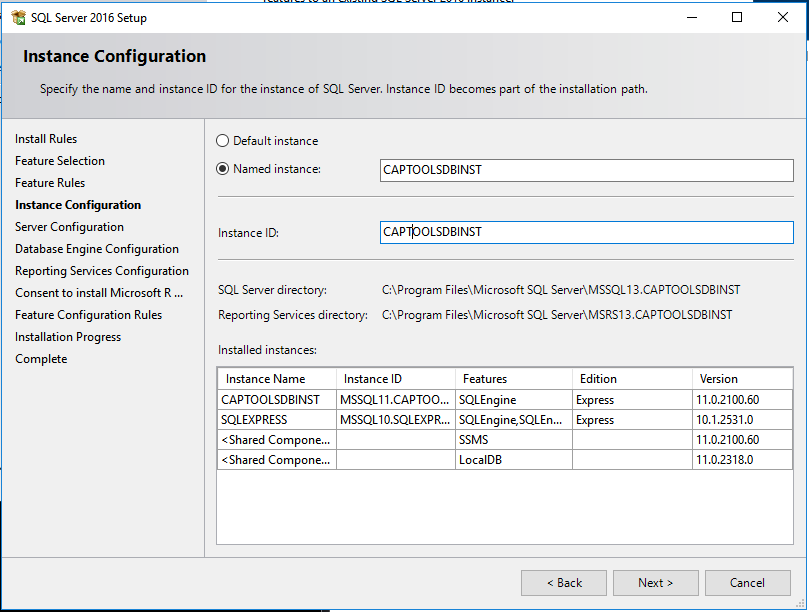
Task: Click the Instance ID input box
Action: [585, 232]
